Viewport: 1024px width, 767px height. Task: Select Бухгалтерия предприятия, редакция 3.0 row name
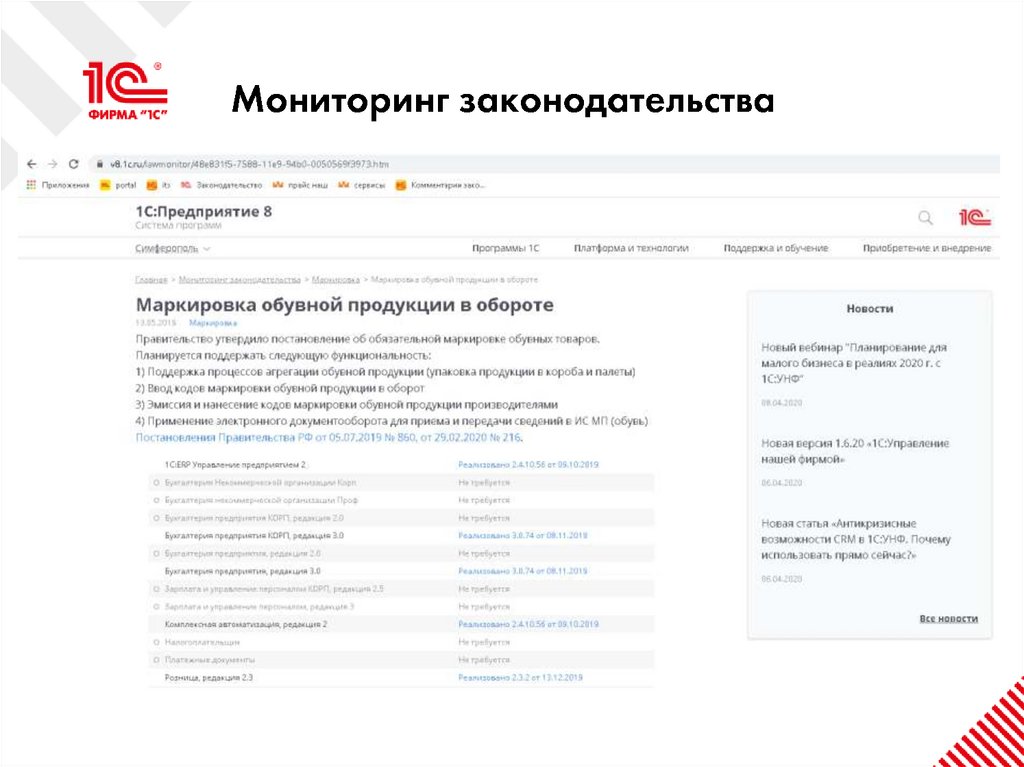click(242, 570)
